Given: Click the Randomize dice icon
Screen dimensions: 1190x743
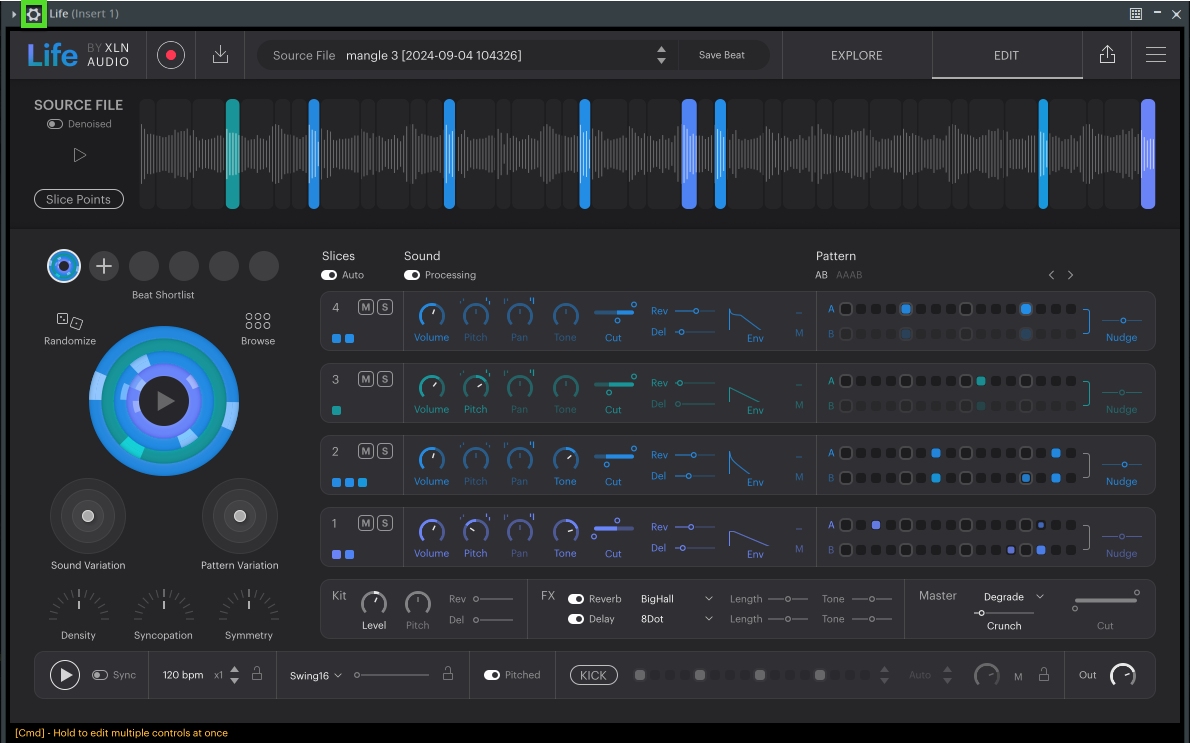Looking at the screenshot, I should tap(70, 321).
